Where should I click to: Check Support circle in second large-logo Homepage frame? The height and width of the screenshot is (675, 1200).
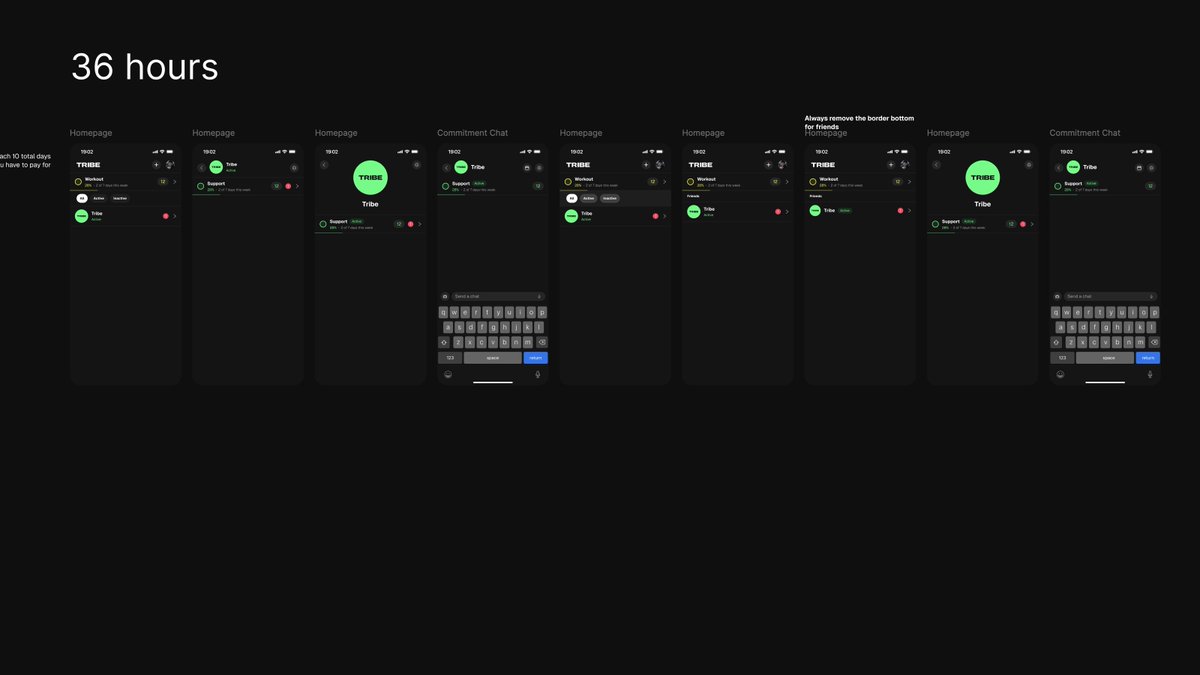tap(935, 224)
